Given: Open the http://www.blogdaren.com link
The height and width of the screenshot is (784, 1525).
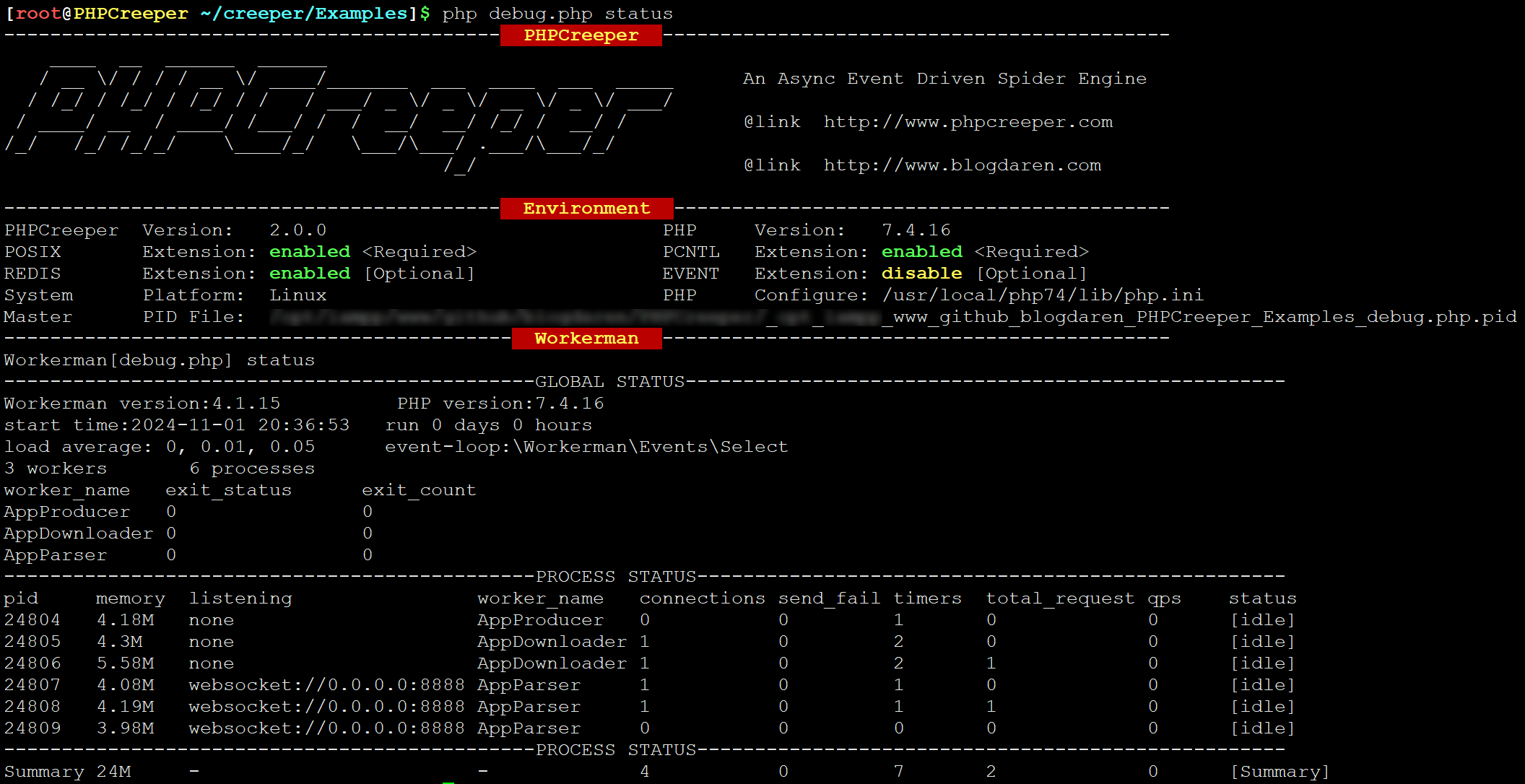Looking at the screenshot, I should coord(963,165).
